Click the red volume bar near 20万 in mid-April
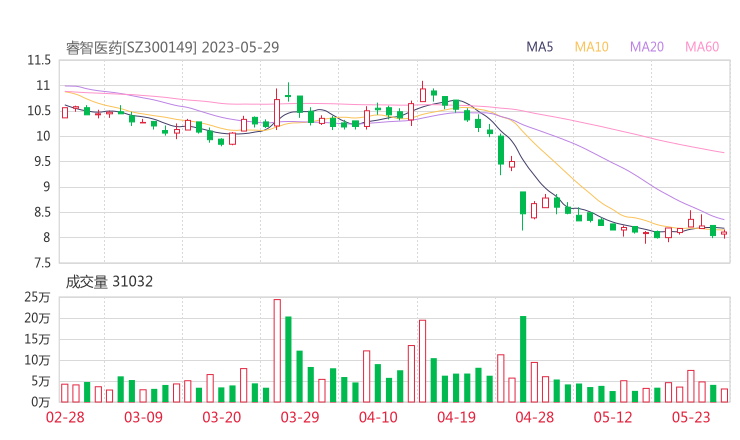This screenshot has width=740, height=440. pos(422,361)
